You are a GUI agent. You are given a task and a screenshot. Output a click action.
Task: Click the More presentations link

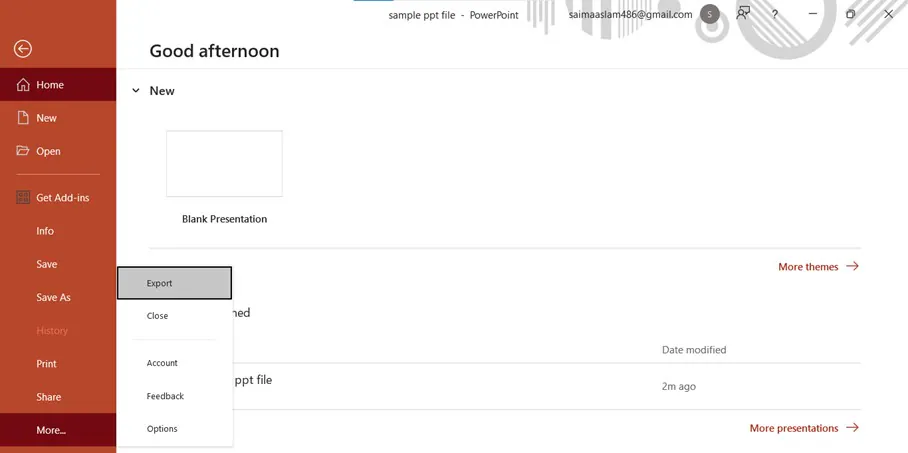(x=803, y=428)
